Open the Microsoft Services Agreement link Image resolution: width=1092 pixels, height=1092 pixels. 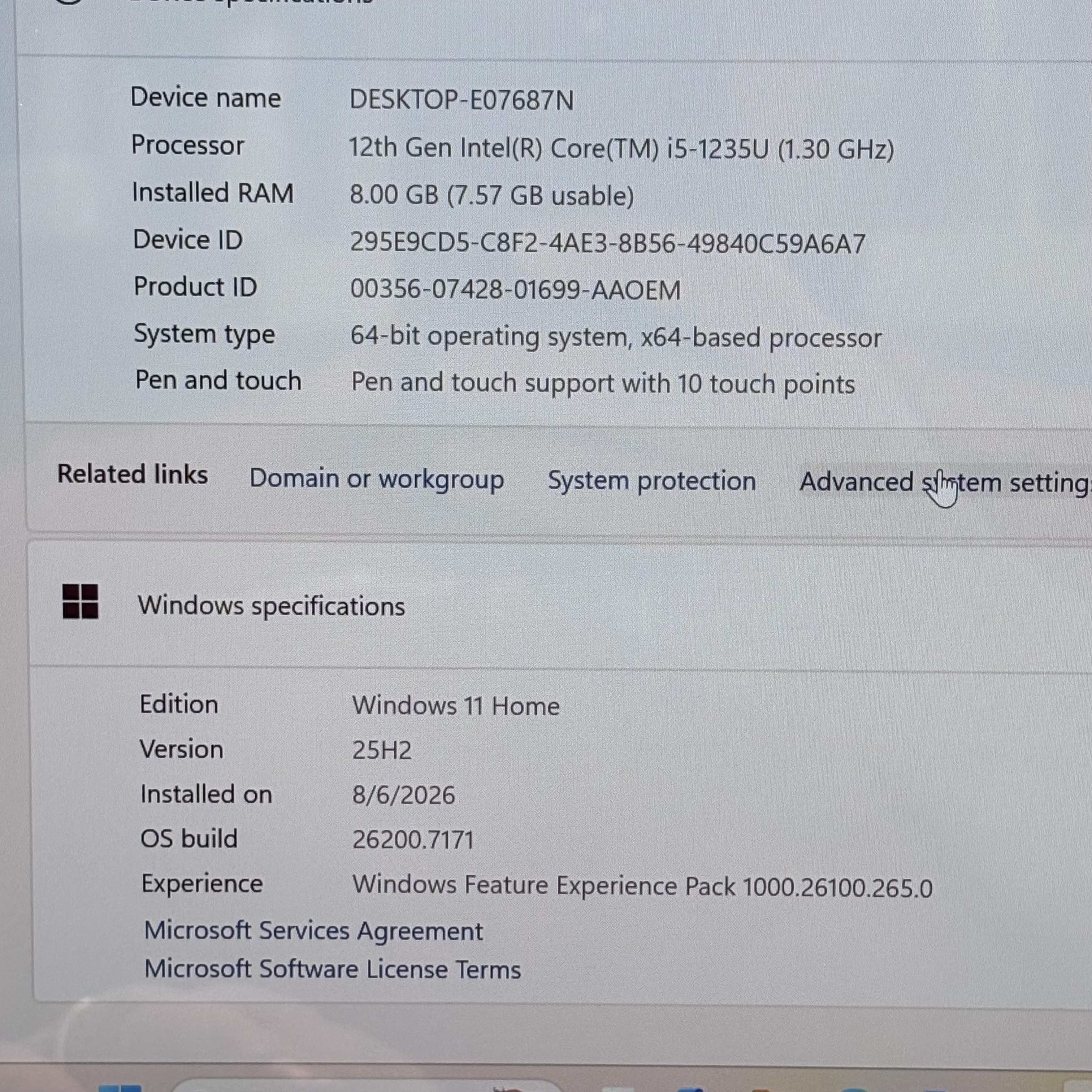coord(314,931)
